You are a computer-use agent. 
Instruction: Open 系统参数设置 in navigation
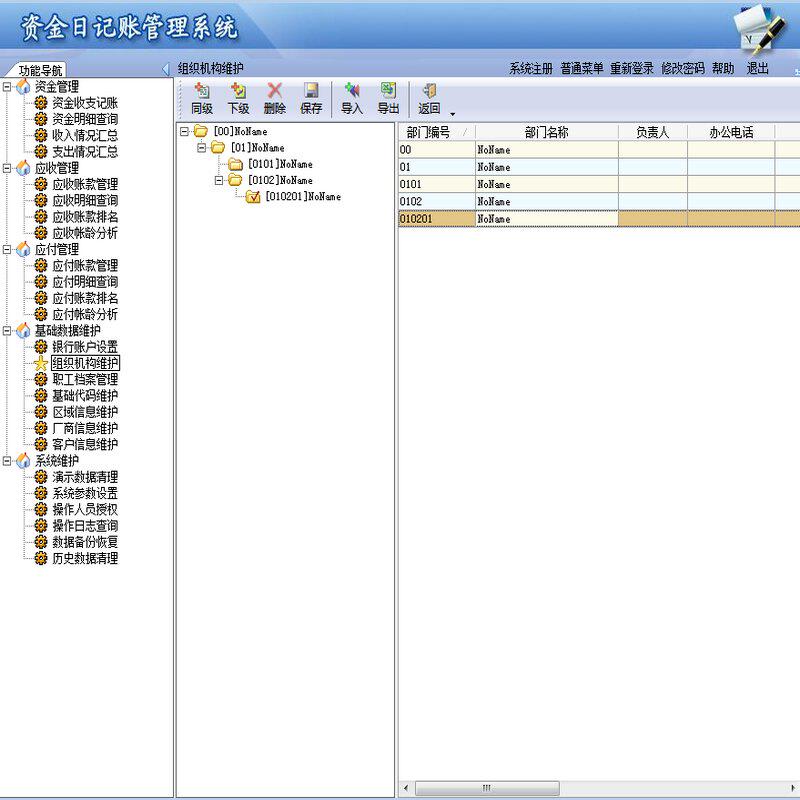click(x=85, y=493)
